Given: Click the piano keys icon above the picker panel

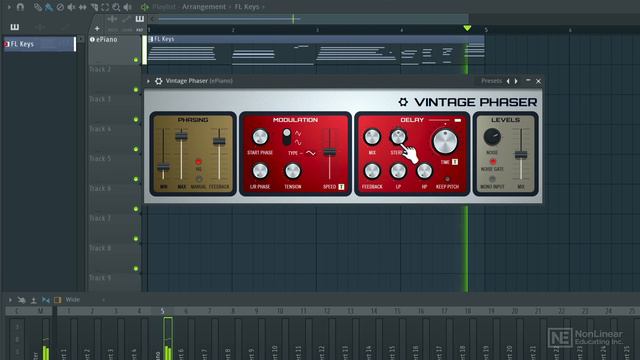Looking at the screenshot, I should tap(15, 27).
